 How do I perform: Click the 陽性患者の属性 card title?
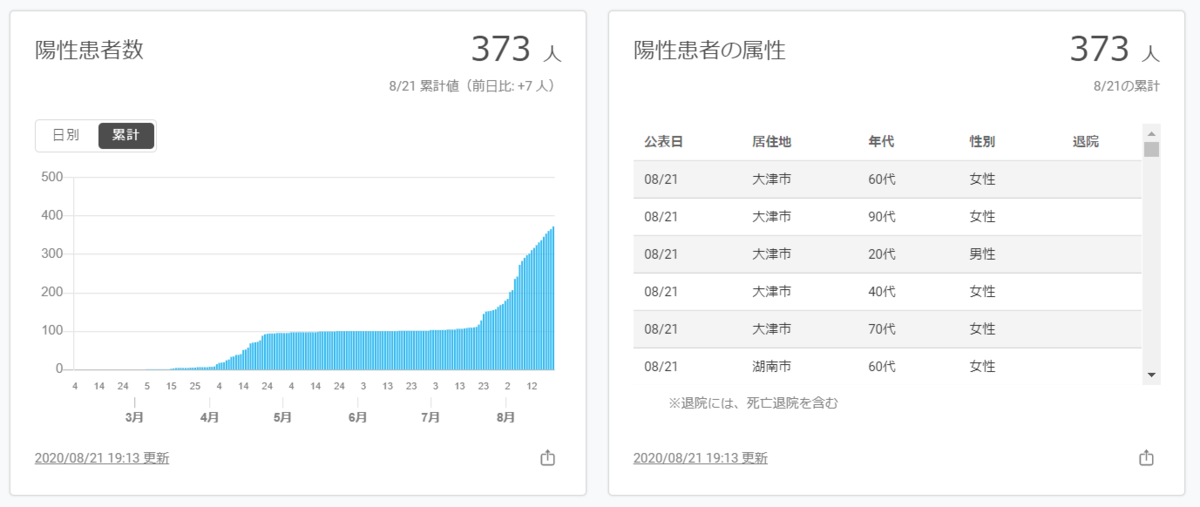click(x=709, y=51)
